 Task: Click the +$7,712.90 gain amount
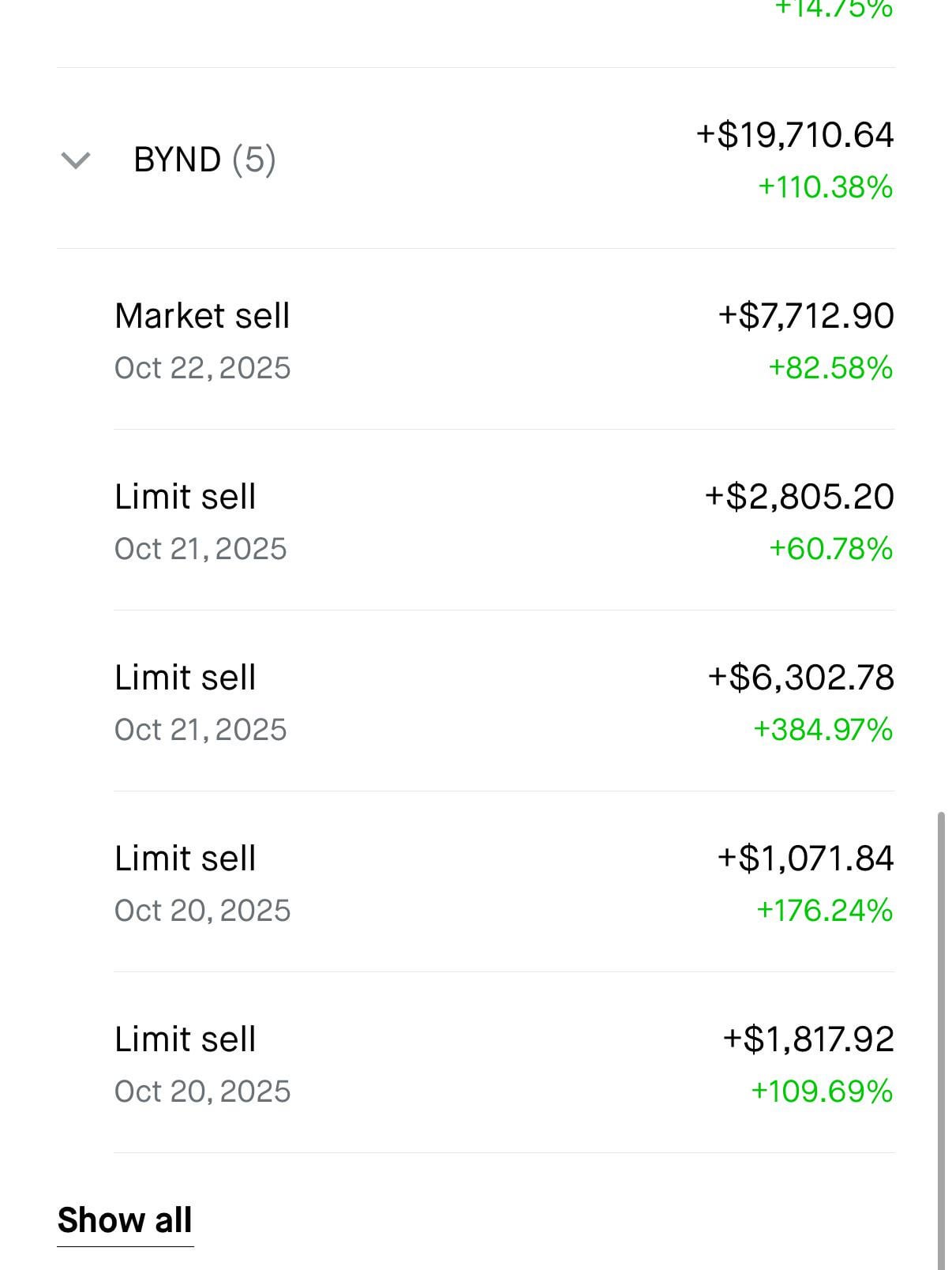coord(805,316)
